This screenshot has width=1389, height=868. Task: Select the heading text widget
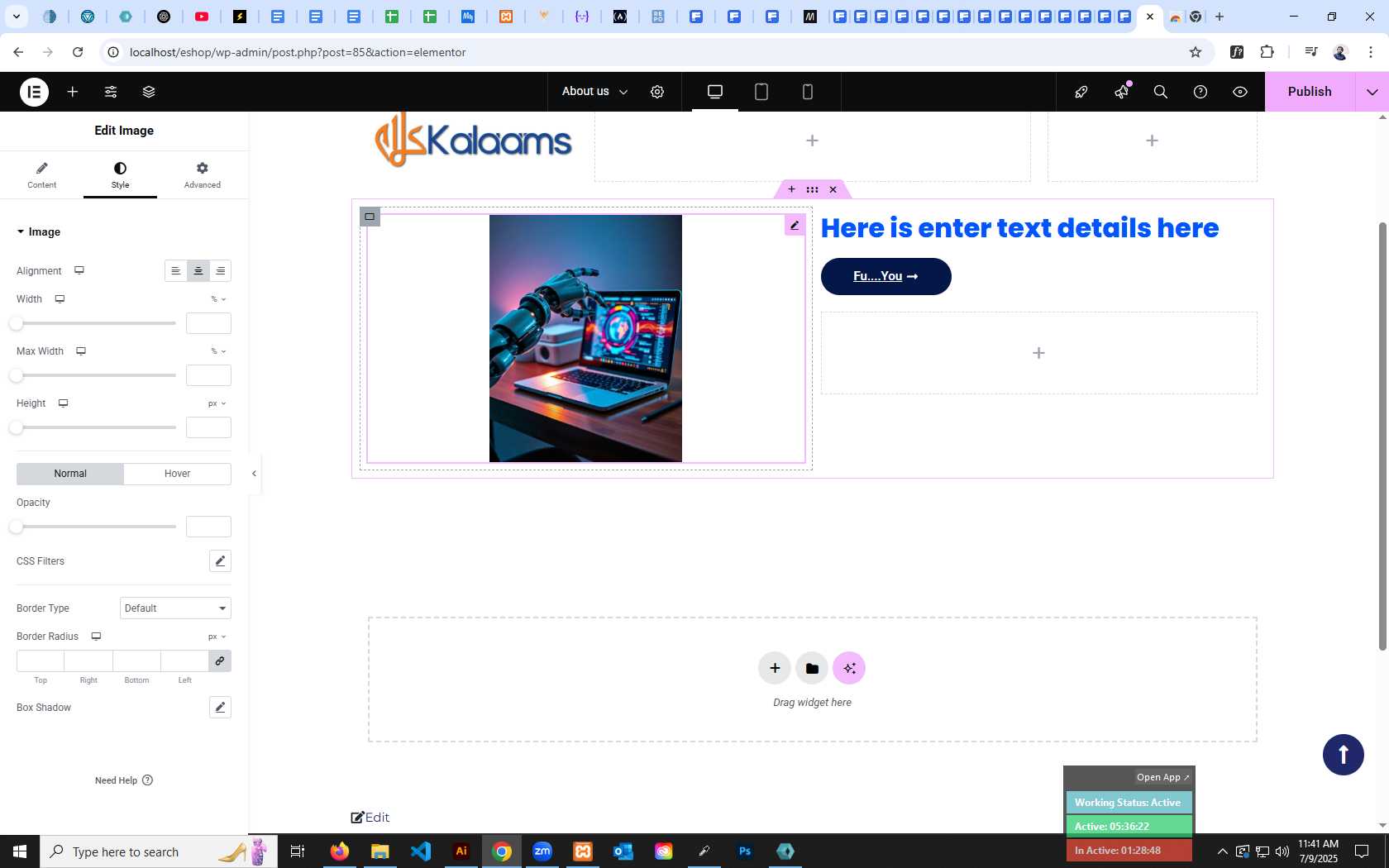1019,228
